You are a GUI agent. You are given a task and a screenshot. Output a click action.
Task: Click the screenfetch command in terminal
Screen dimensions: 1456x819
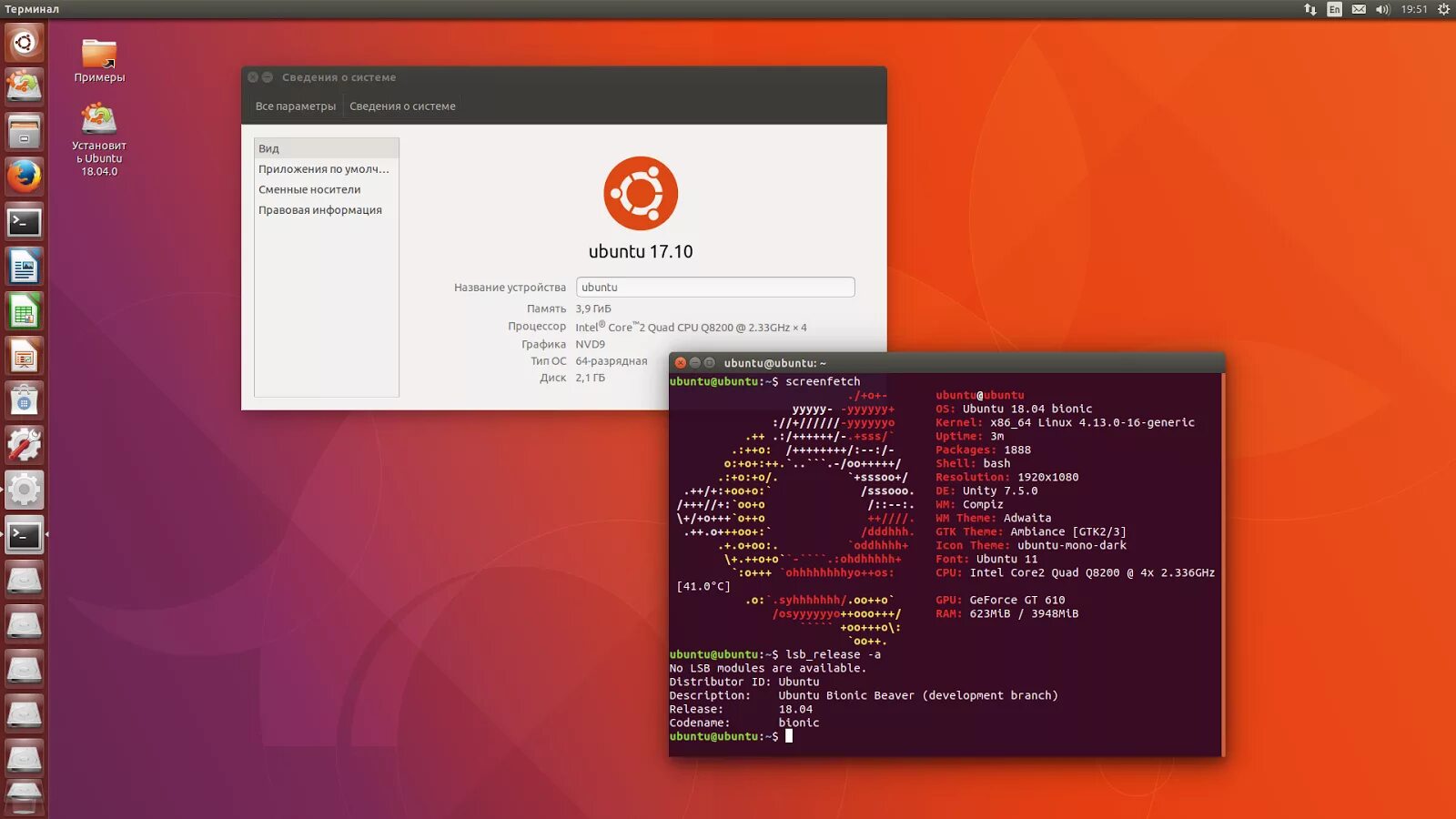pos(823,381)
